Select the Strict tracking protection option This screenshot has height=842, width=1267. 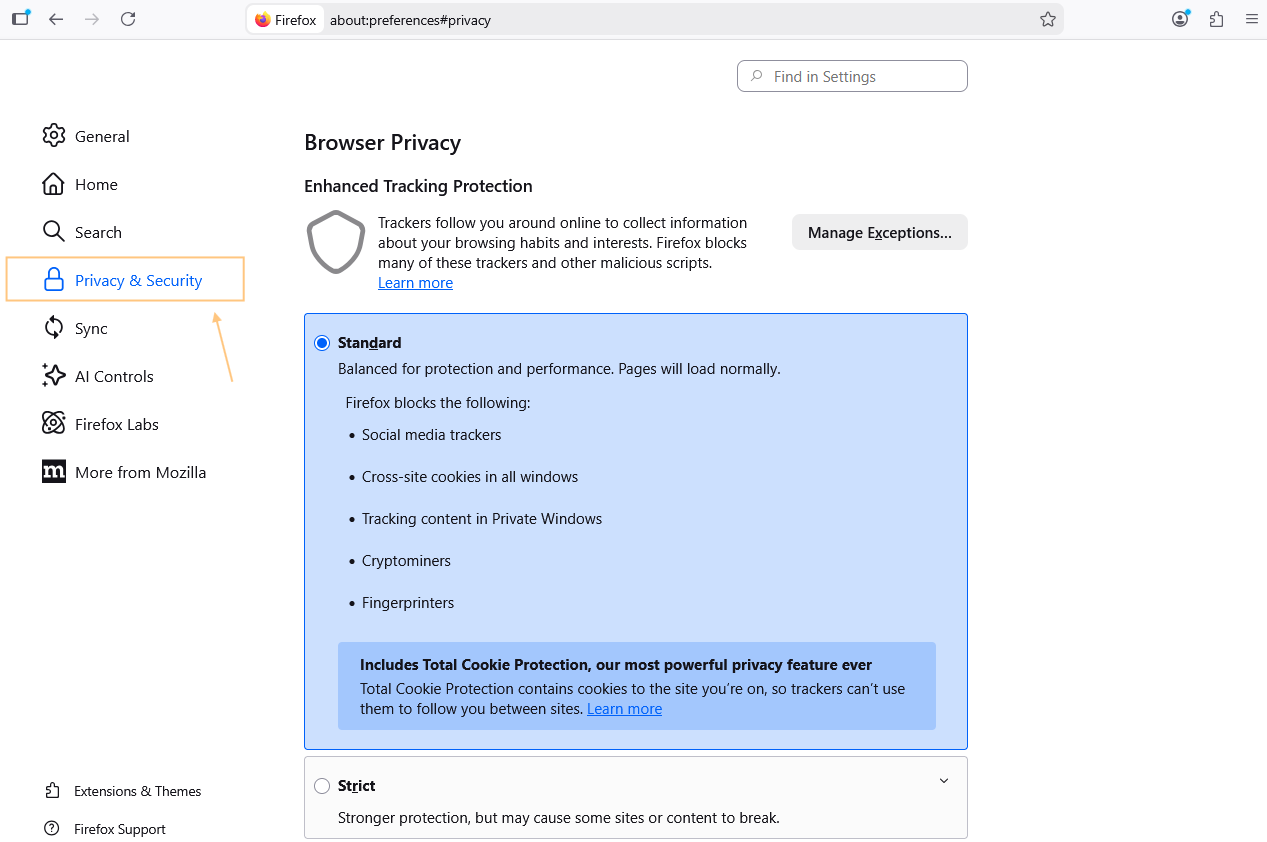[x=322, y=786]
